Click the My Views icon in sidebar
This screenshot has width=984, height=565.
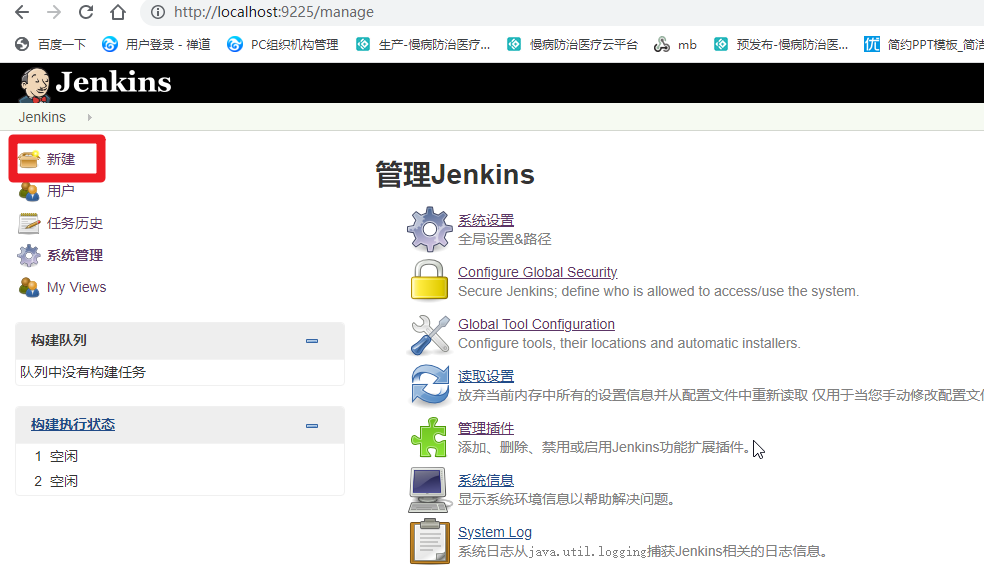coord(29,288)
